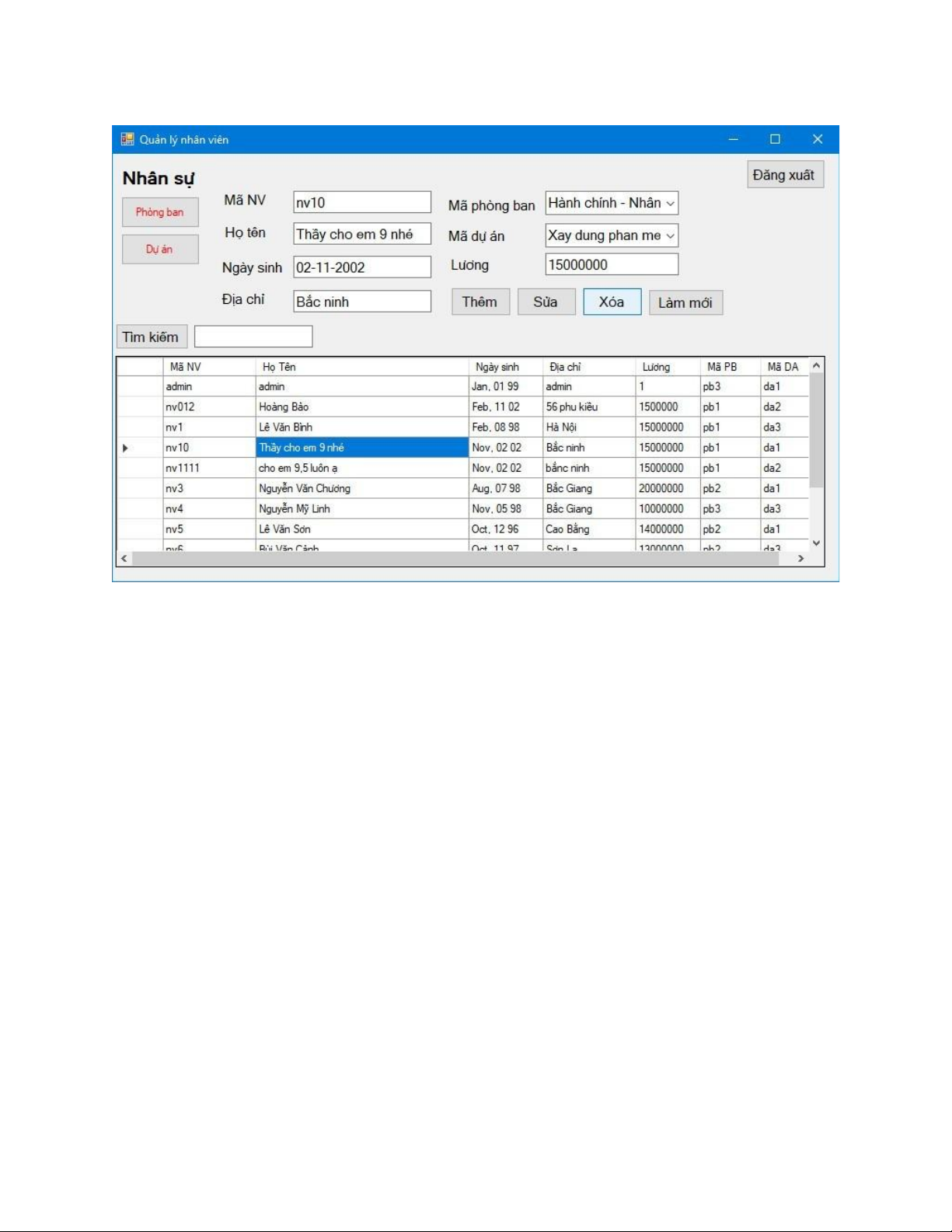The width and height of the screenshot is (952, 1232).
Task: Open the Phòng ban section
Action: (x=160, y=212)
